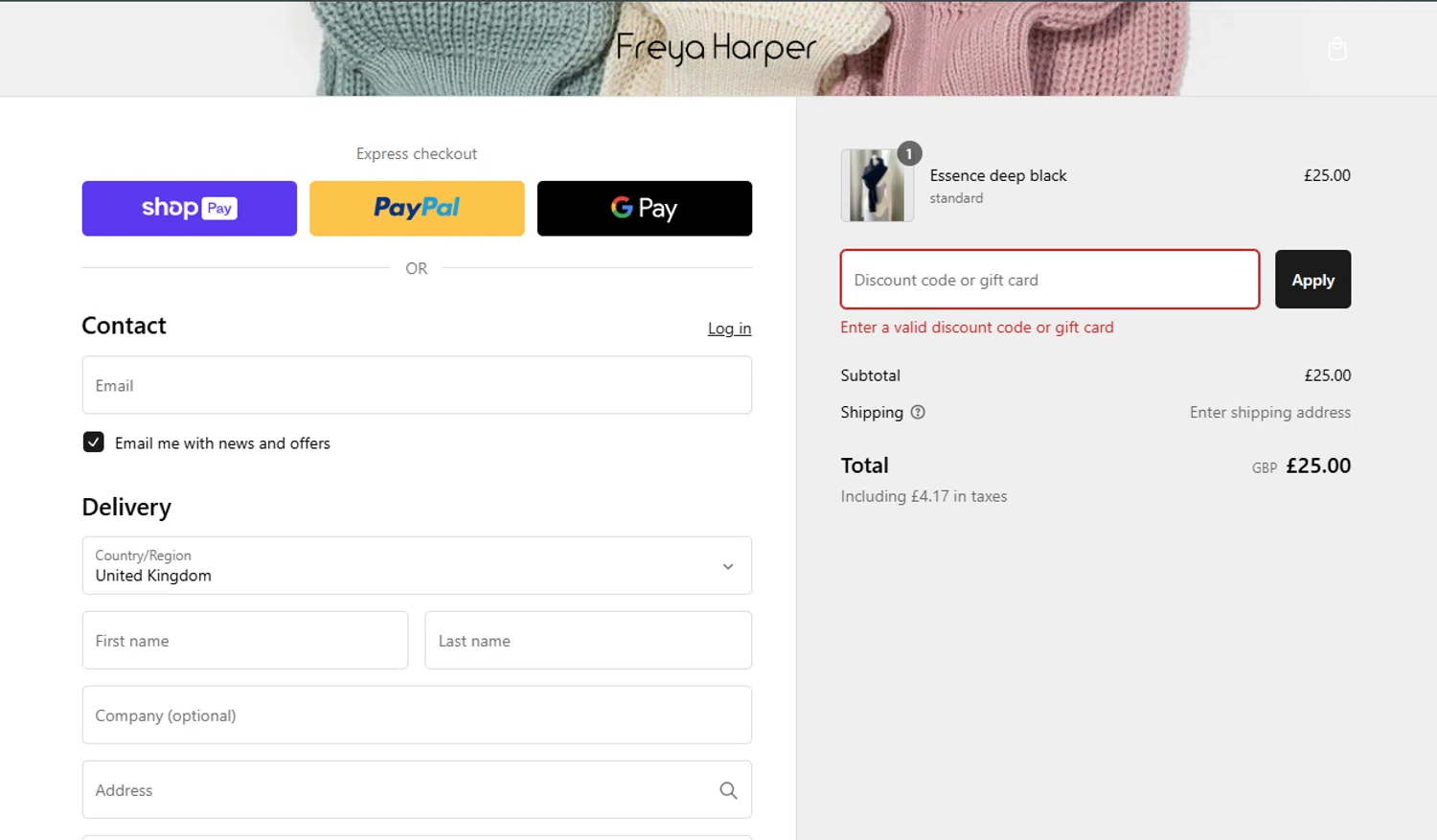This screenshot has width=1437, height=840.
Task: Open the Log in link
Action: pyautogui.click(x=729, y=329)
